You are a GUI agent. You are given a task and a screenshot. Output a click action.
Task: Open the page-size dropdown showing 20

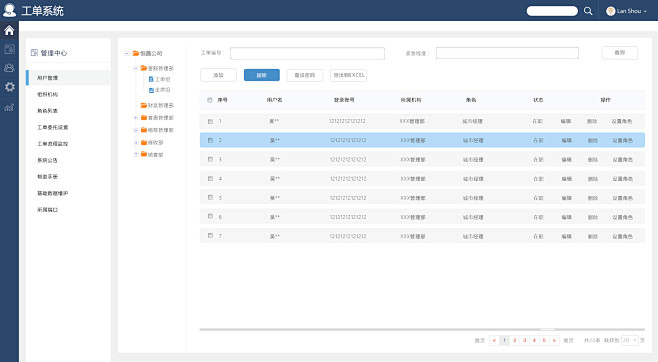point(630,340)
